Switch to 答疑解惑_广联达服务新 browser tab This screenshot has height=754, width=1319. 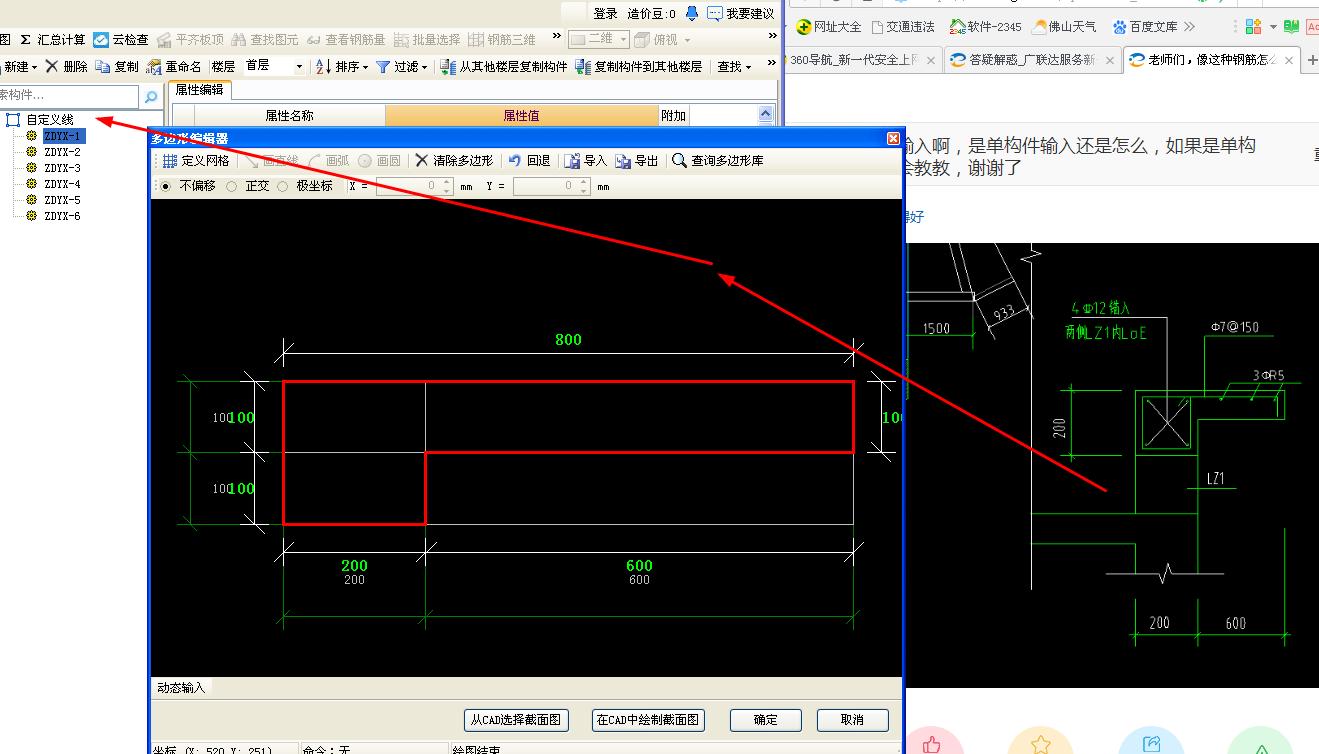click(x=1032, y=60)
